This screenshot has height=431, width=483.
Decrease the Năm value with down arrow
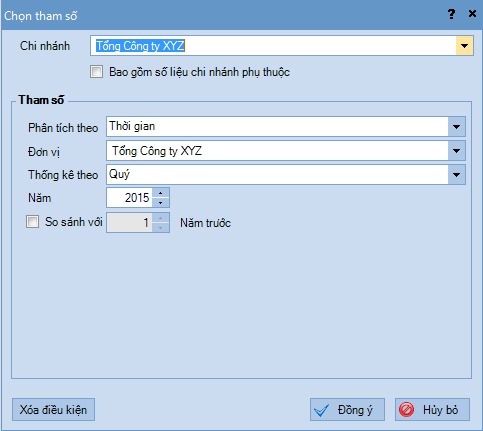point(161,202)
